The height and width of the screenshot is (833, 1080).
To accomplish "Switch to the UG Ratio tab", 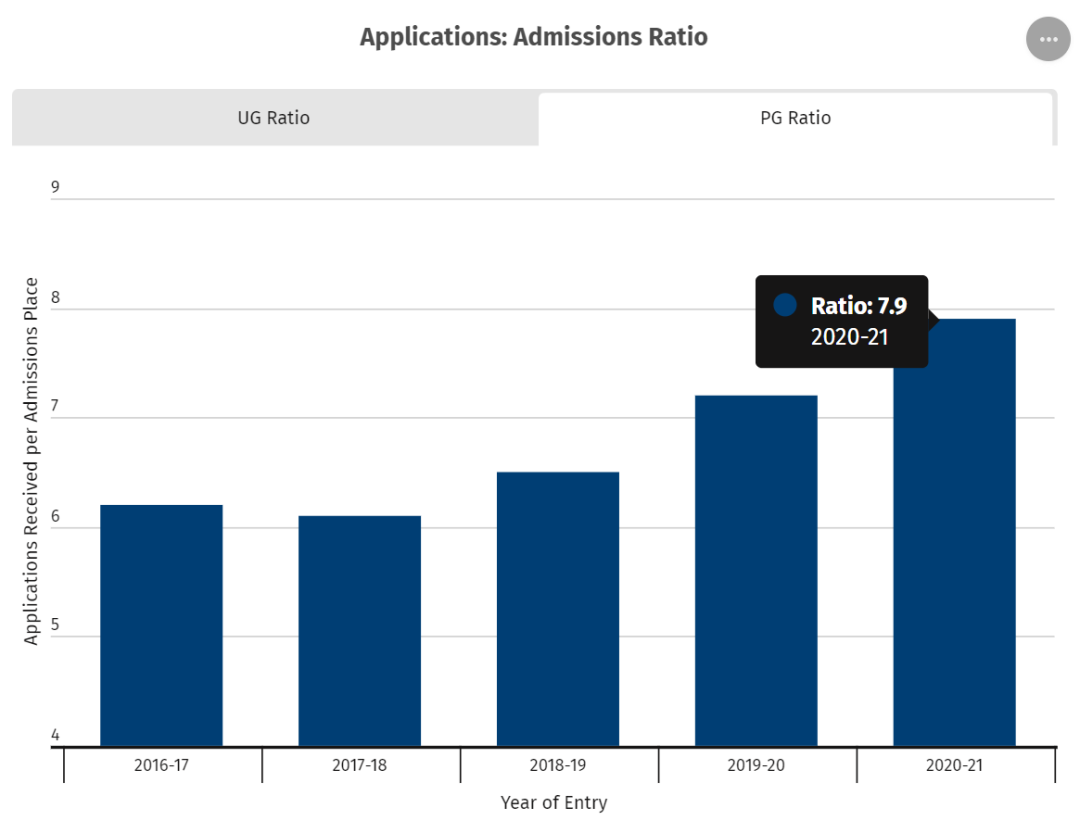I will coord(275,118).
